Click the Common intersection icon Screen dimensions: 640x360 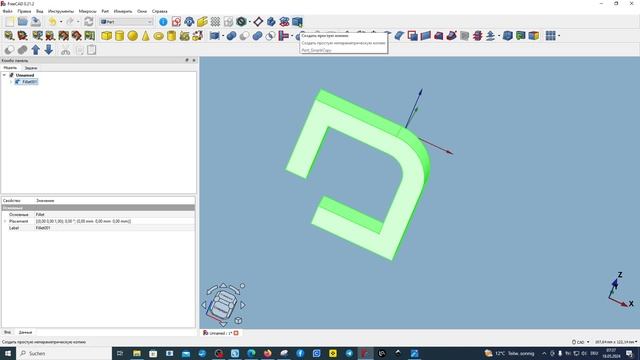(x=270, y=36)
